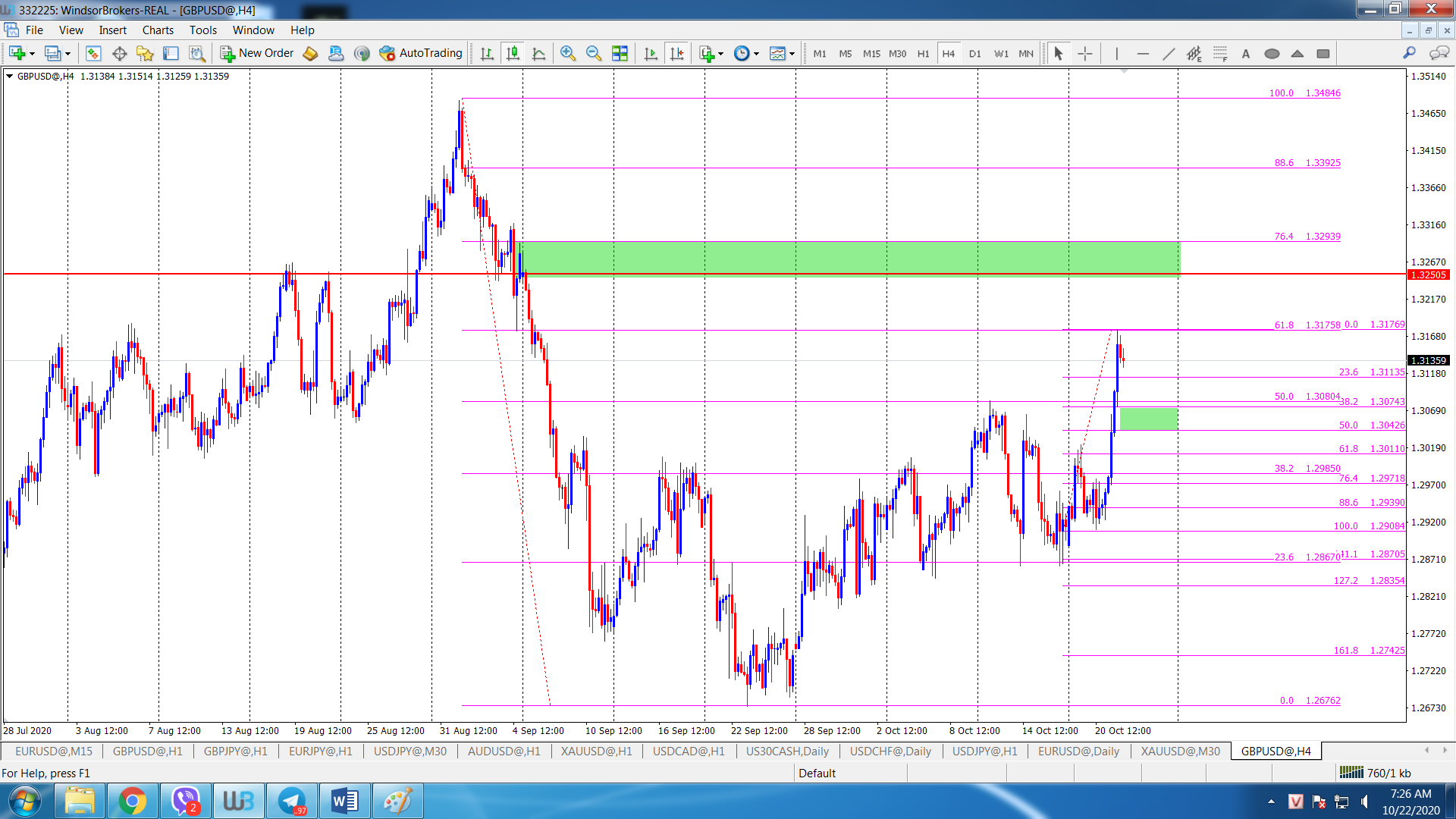This screenshot has height=819, width=1456.
Task: Expand the profiles dropdown arrow
Action: point(67,54)
